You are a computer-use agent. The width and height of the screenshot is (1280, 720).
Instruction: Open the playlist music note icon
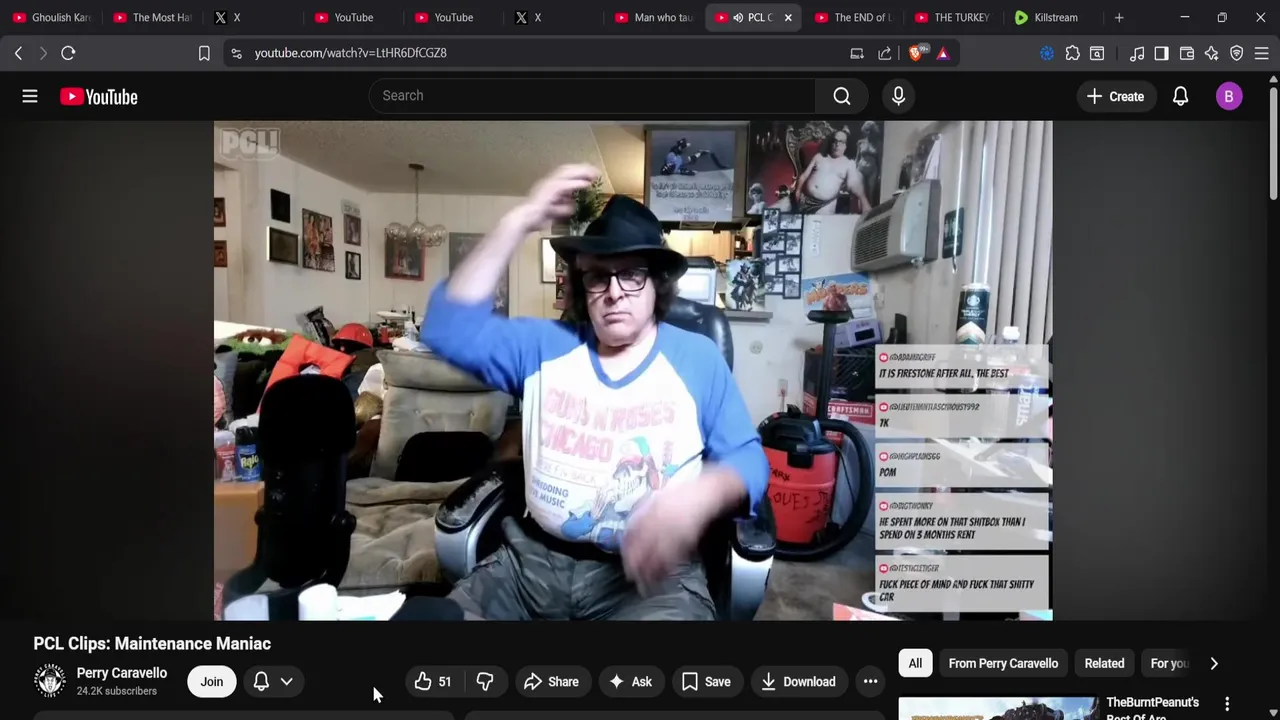coord(1137,53)
